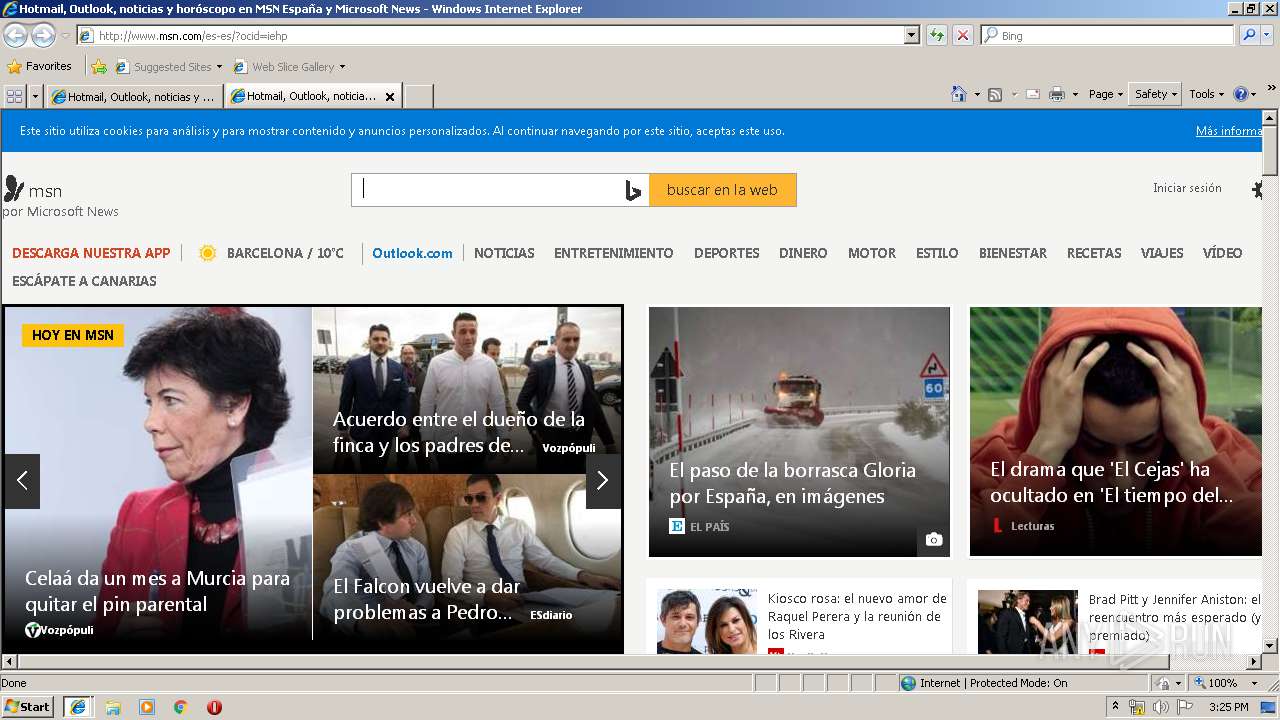Expand address bar URL history dropdown
Screen dimensions: 1280x720
(911, 35)
